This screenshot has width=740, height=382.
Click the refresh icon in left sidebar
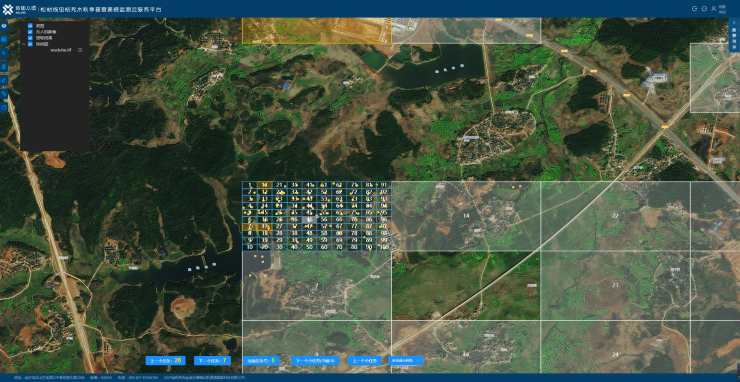coord(4,108)
